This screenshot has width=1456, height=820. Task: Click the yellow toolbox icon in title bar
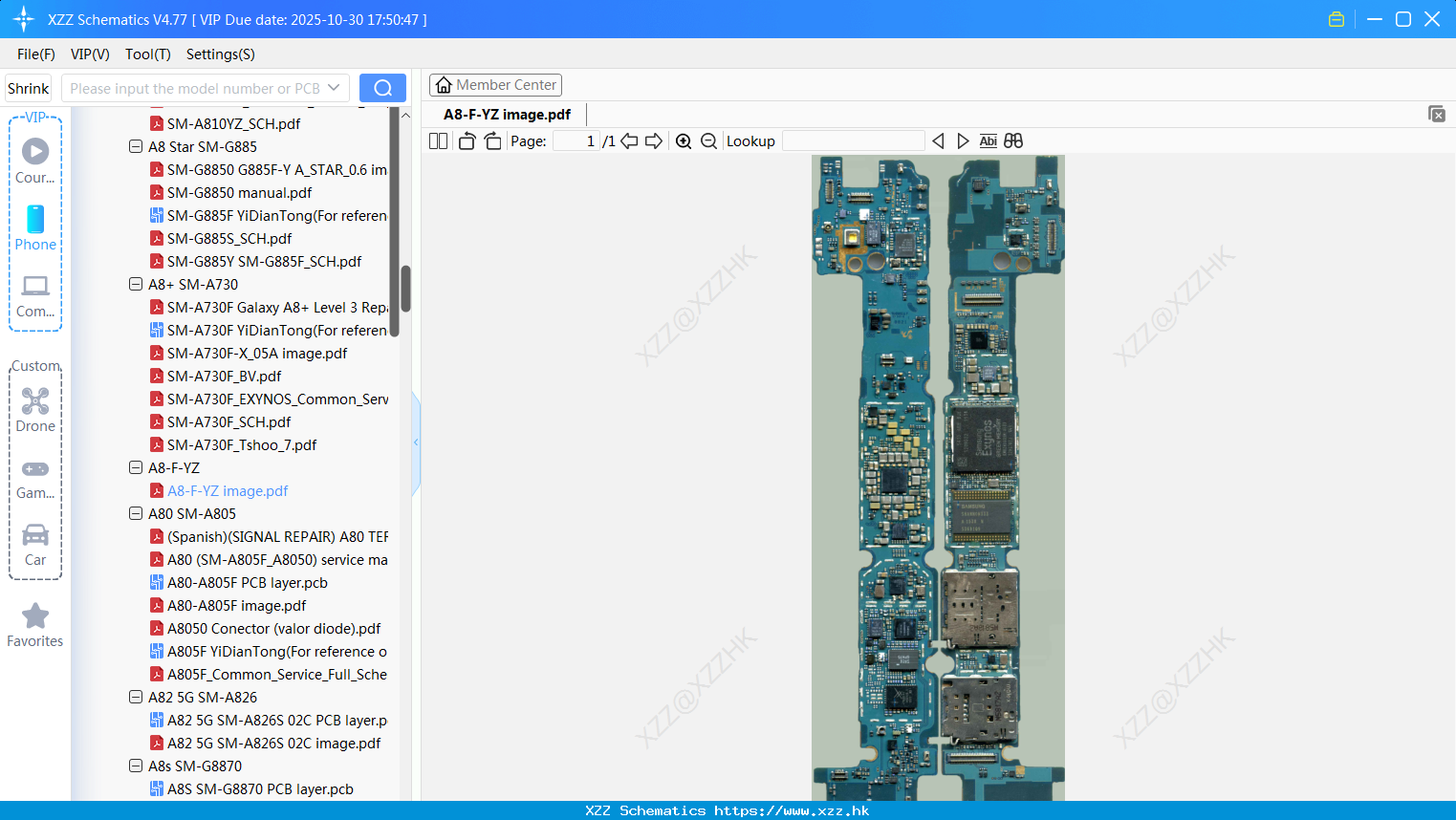(x=1336, y=19)
